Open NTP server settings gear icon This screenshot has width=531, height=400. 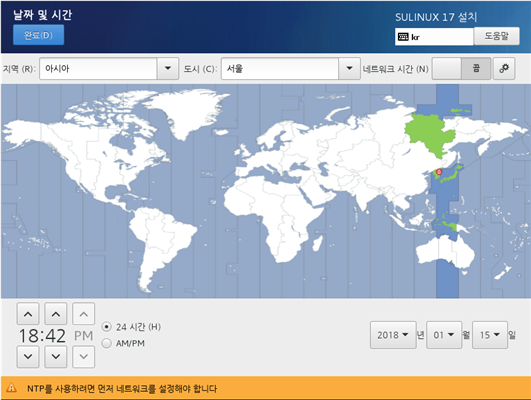coord(504,68)
